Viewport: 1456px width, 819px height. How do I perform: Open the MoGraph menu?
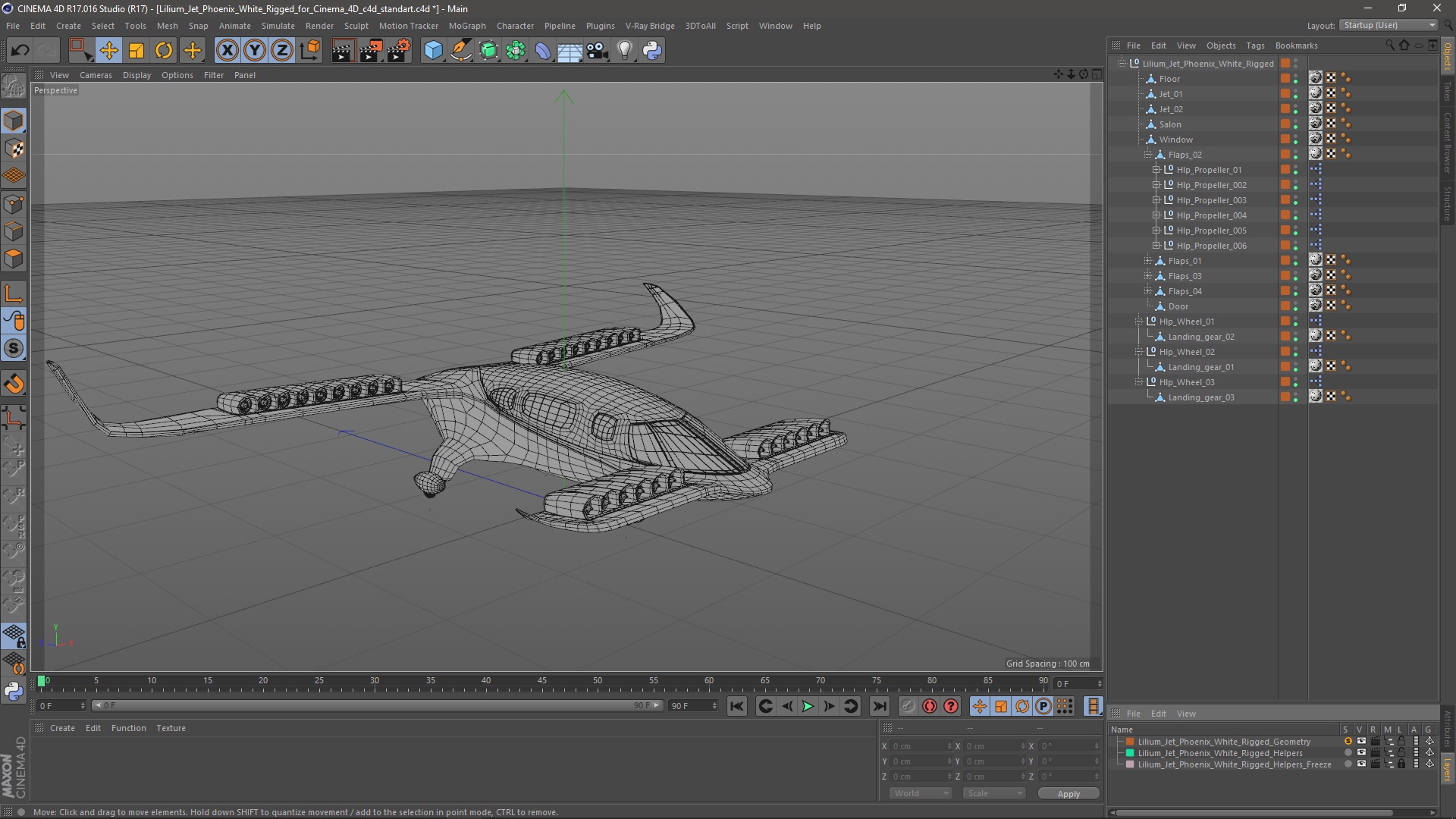pos(467,26)
